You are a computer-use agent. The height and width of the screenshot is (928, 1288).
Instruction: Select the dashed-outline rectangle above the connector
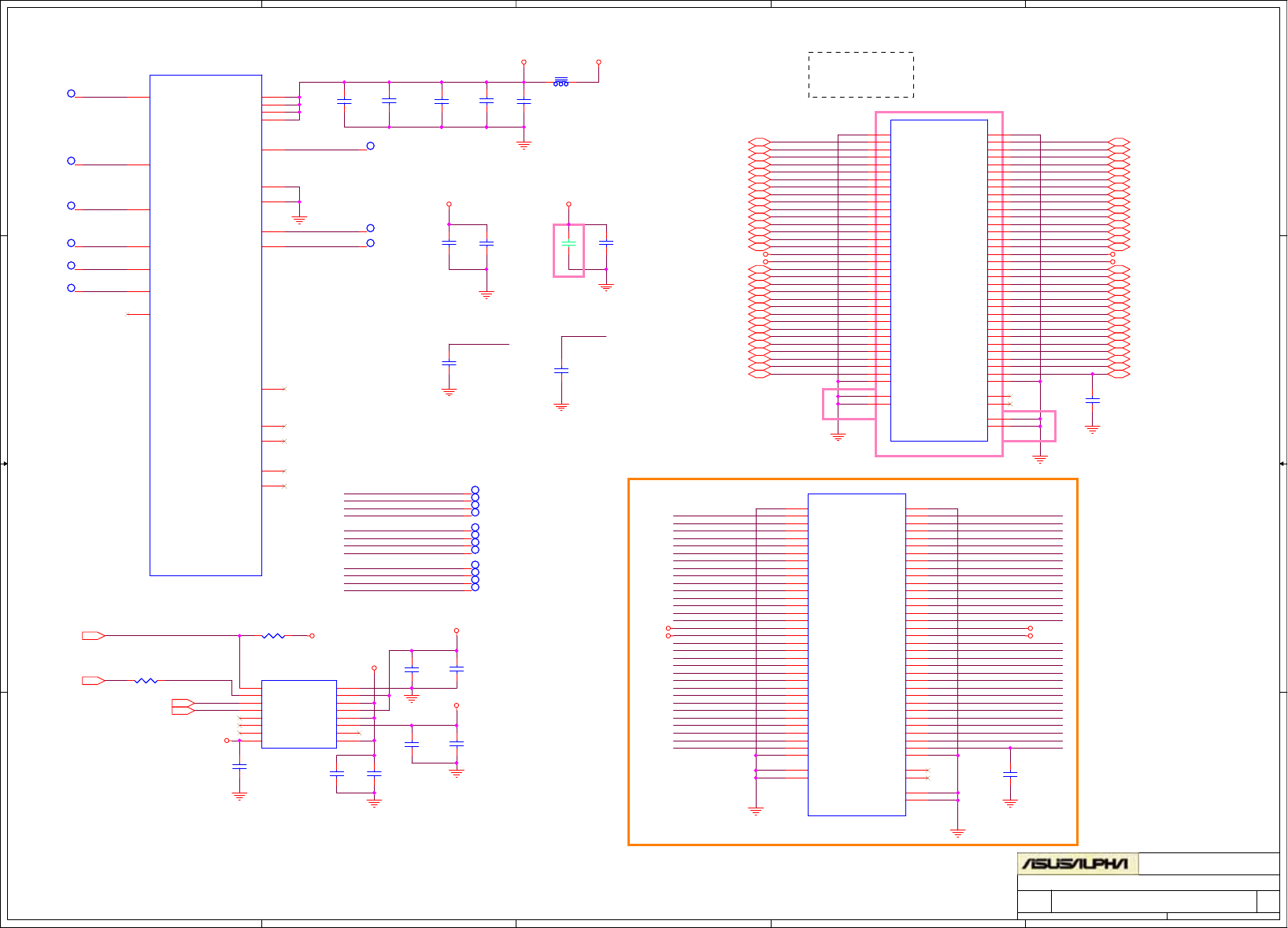pos(861,75)
